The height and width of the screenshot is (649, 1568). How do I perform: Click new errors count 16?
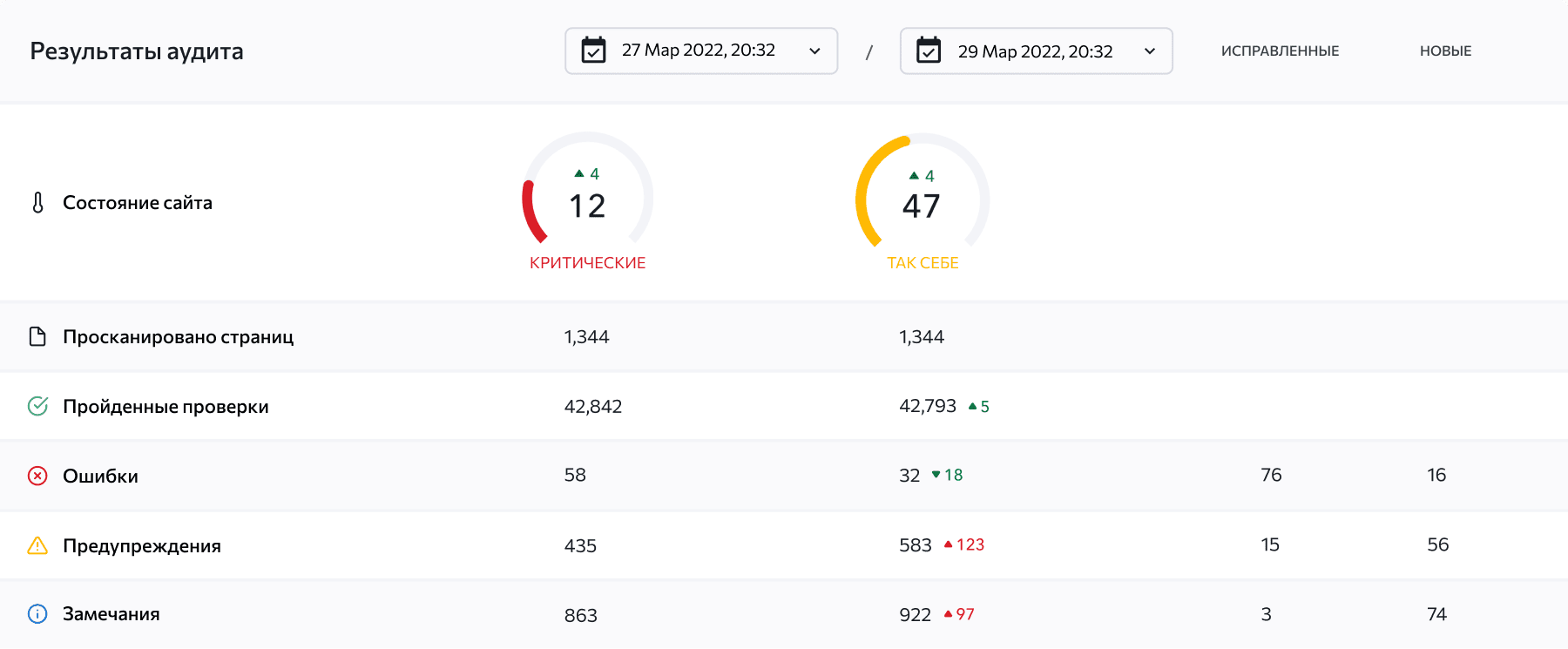[1436, 475]
